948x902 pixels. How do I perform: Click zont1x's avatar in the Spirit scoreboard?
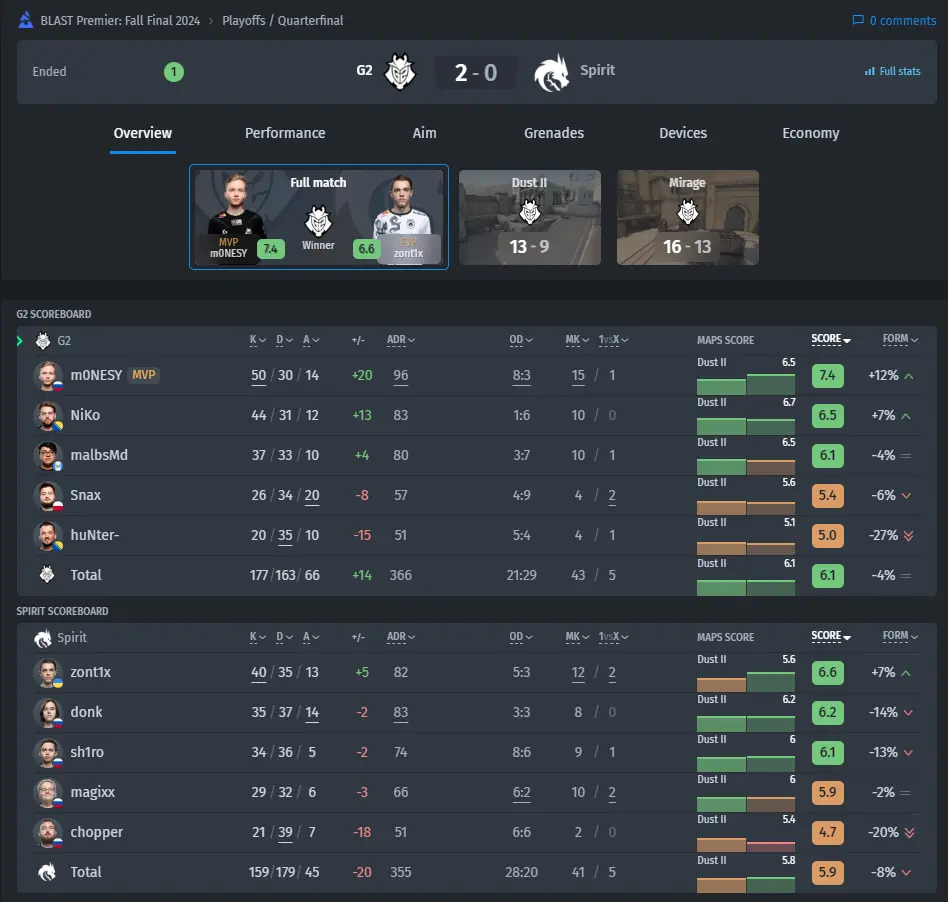point(48,672)
